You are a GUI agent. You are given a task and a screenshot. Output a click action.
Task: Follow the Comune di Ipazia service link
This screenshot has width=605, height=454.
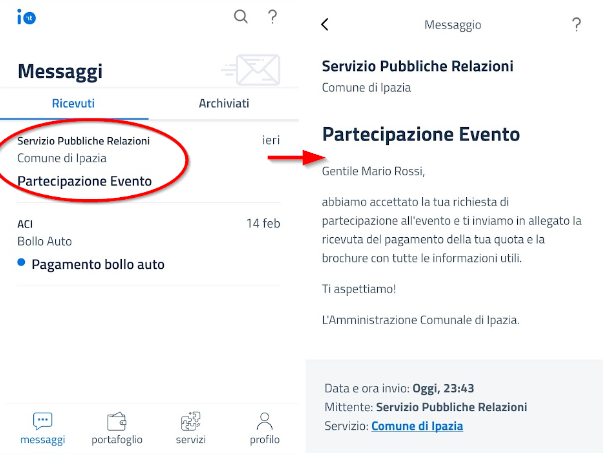pyautogui.click(x=417, y=426)
